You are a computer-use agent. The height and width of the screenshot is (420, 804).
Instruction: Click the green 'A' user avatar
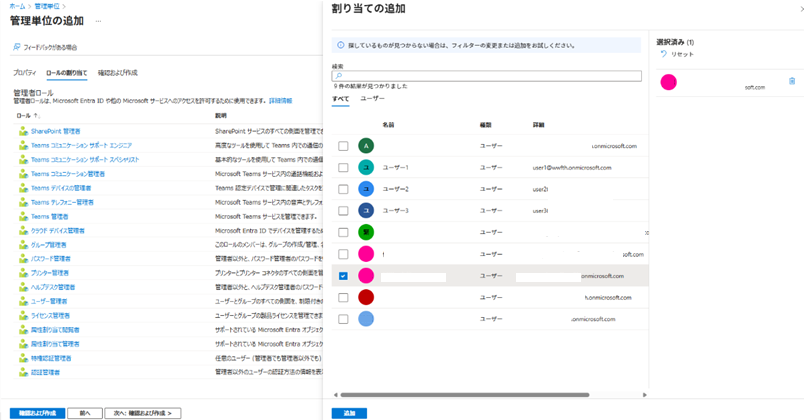(366, 146)
